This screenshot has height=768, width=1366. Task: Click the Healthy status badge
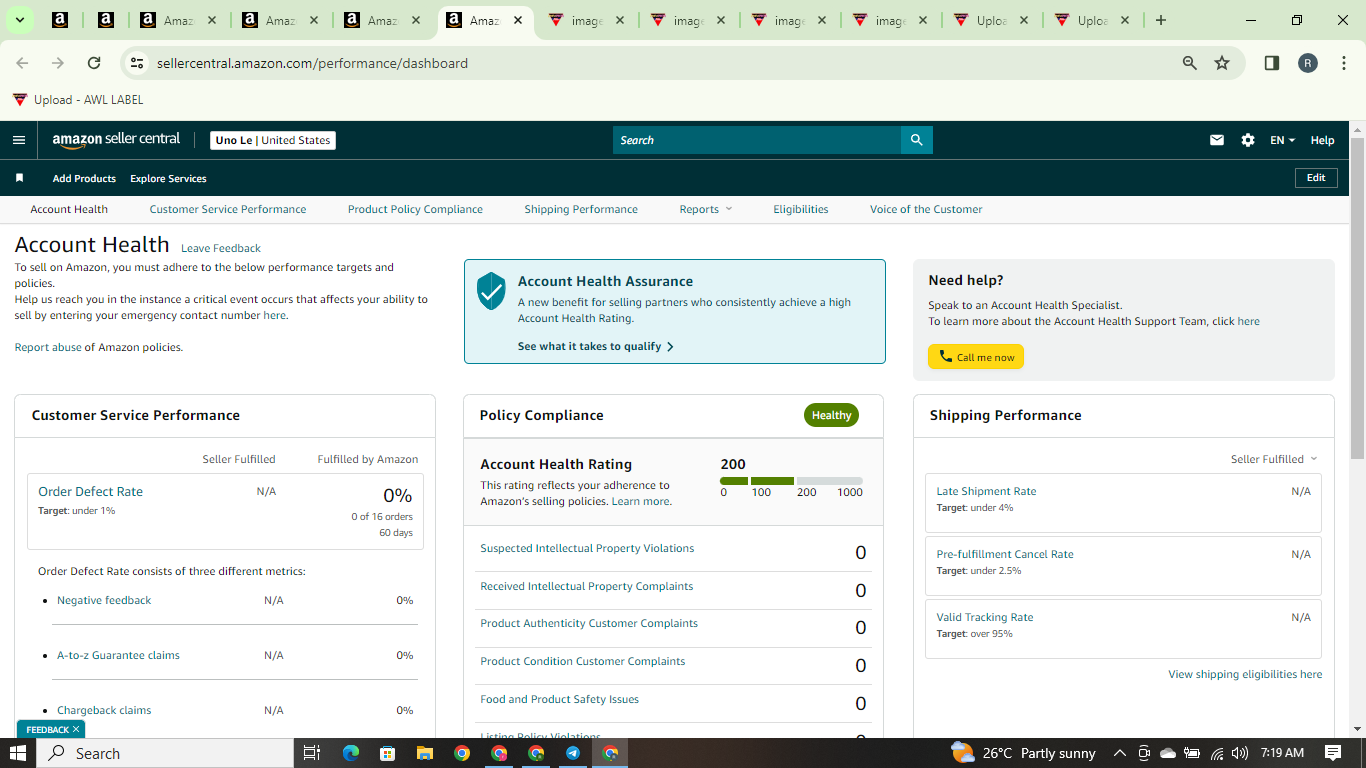tap(831, 415)
